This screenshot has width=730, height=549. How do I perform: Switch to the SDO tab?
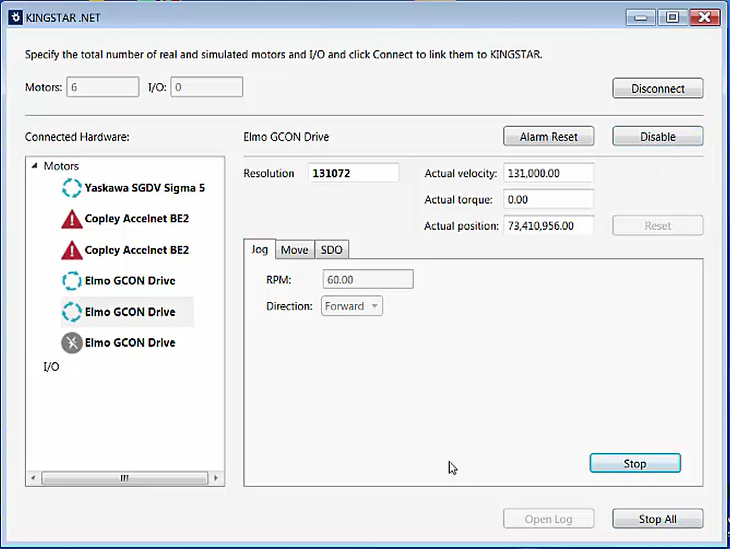pos(331,250)
